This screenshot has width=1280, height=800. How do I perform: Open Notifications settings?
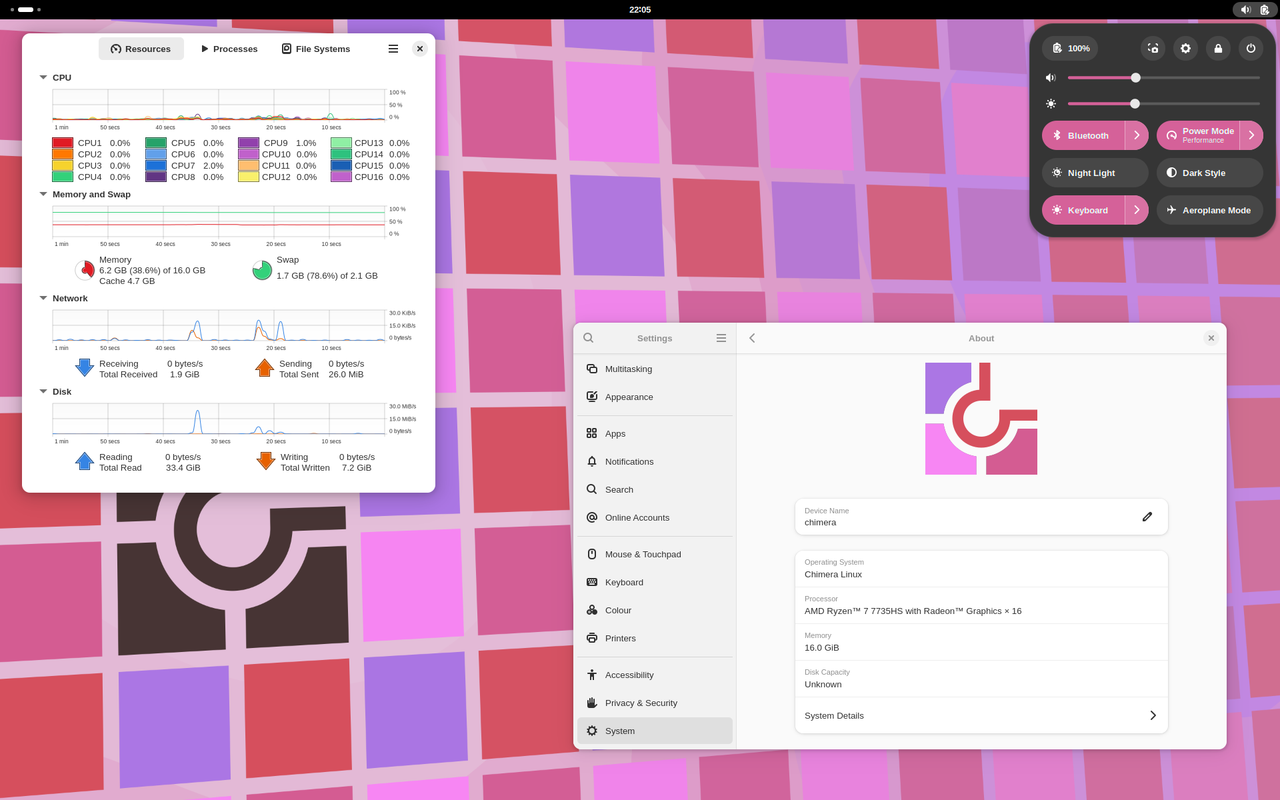pyautogui.click(x=655, y=461)
